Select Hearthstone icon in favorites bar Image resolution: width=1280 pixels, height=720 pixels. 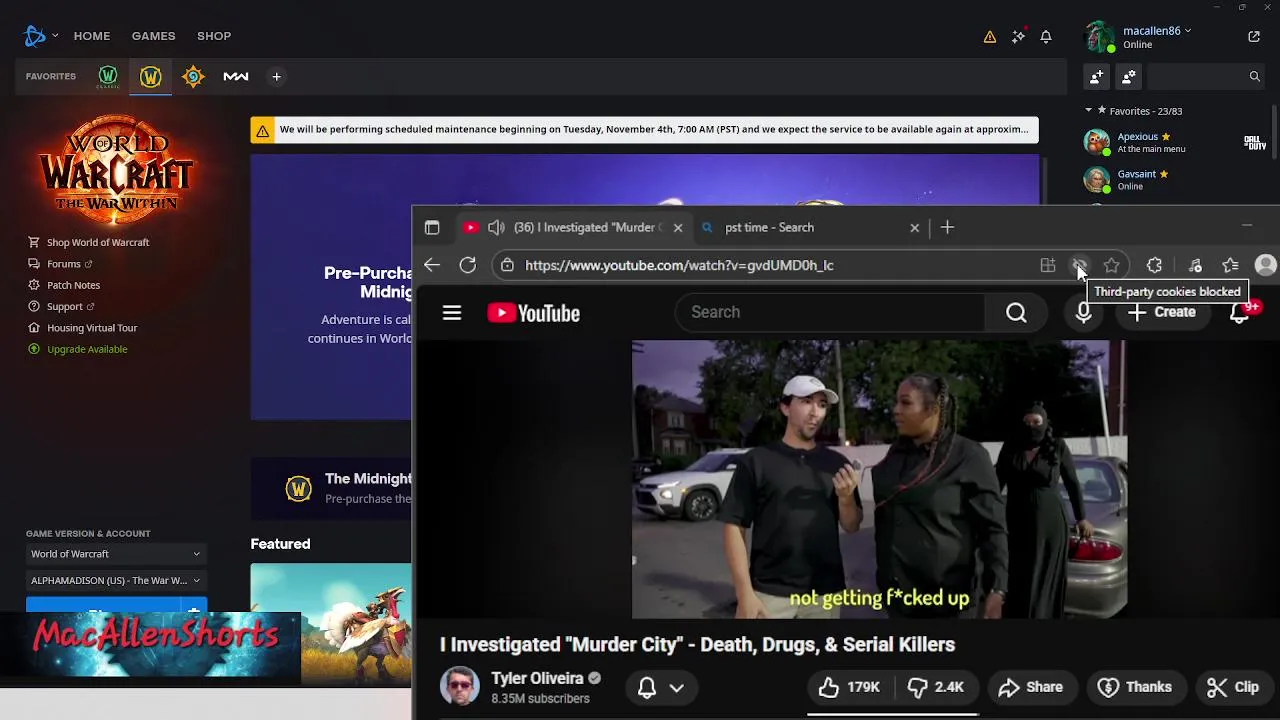pos(193,76)
